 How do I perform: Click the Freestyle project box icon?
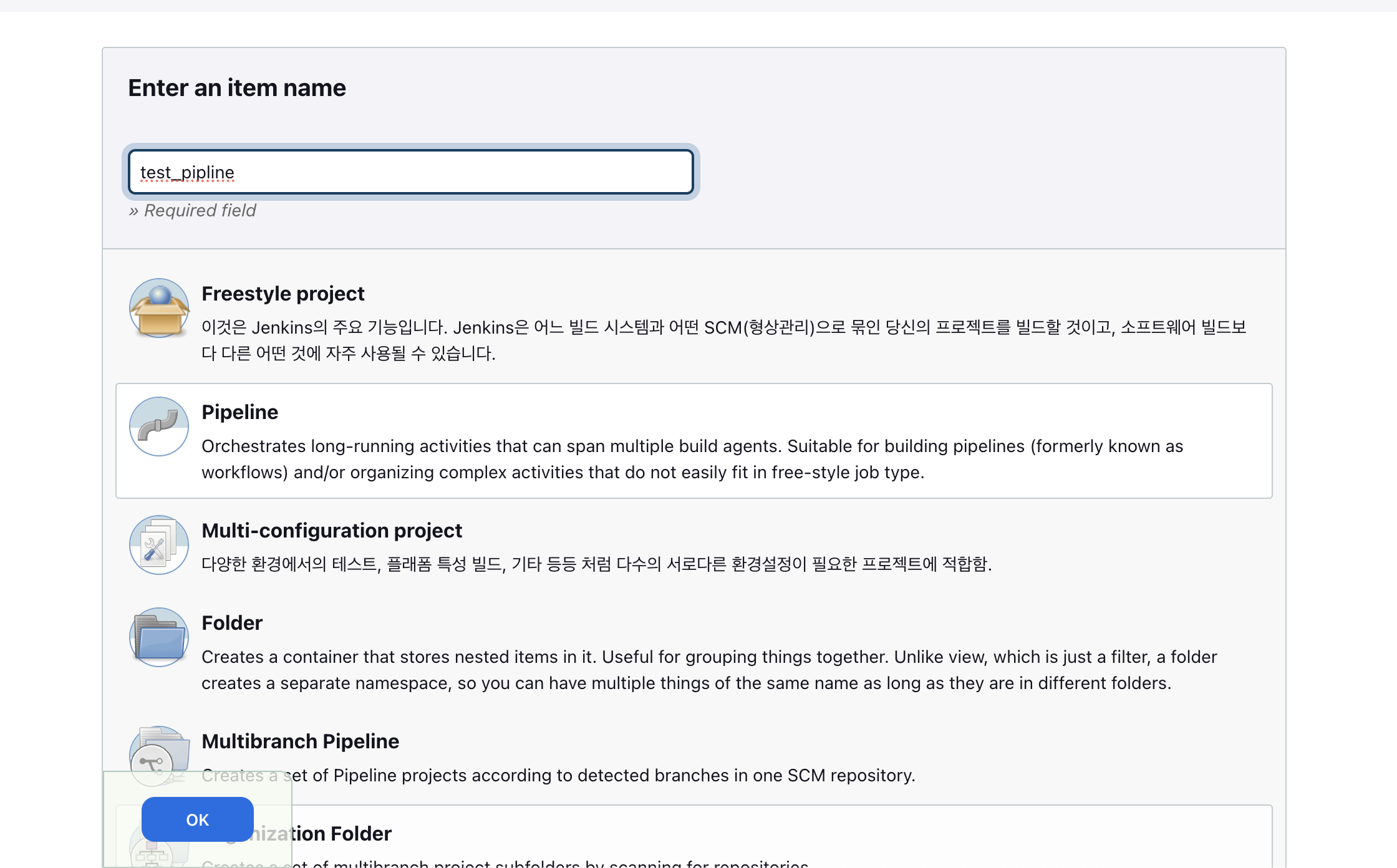click(159, 308)
